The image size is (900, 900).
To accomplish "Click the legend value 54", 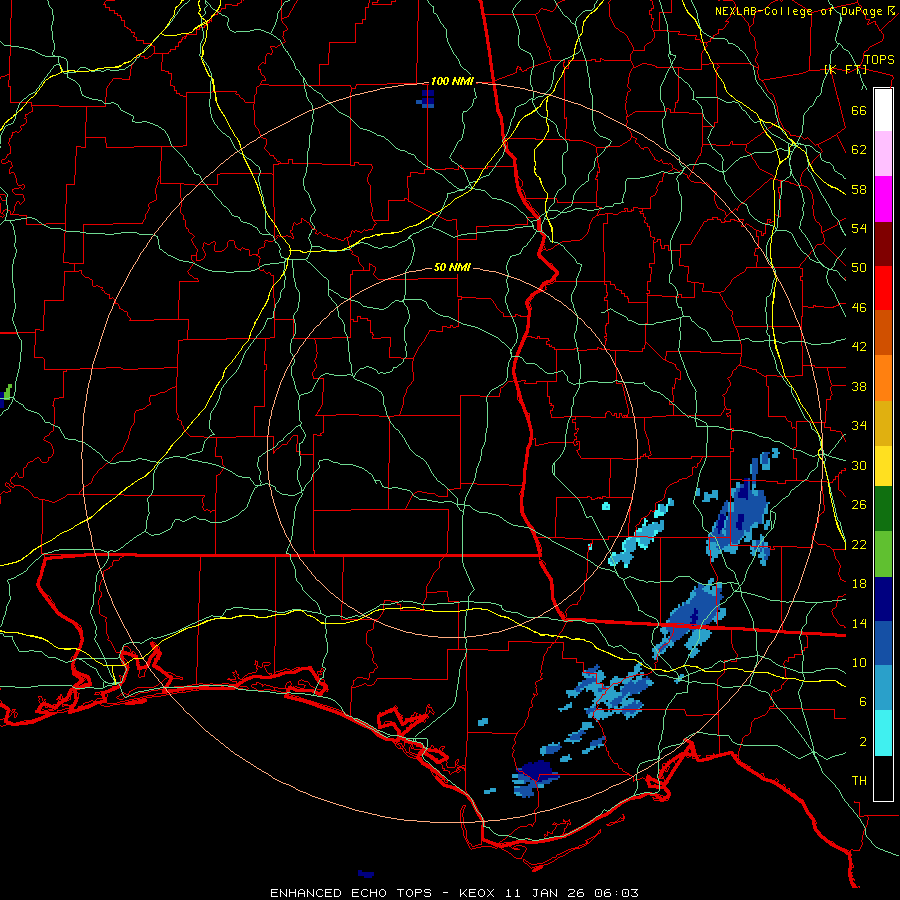I will coord(859,228).
